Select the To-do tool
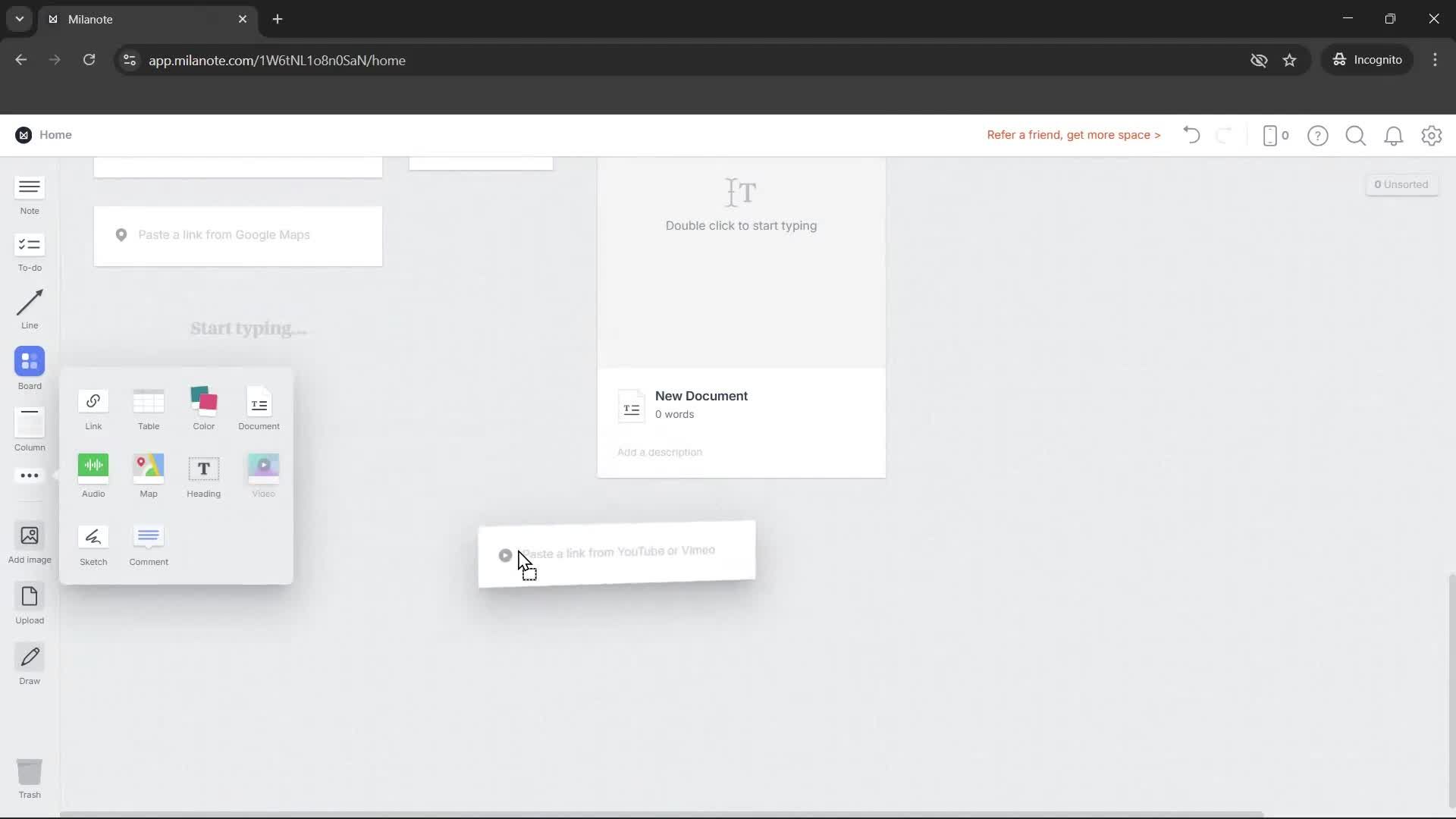 [x=29, y=252]
